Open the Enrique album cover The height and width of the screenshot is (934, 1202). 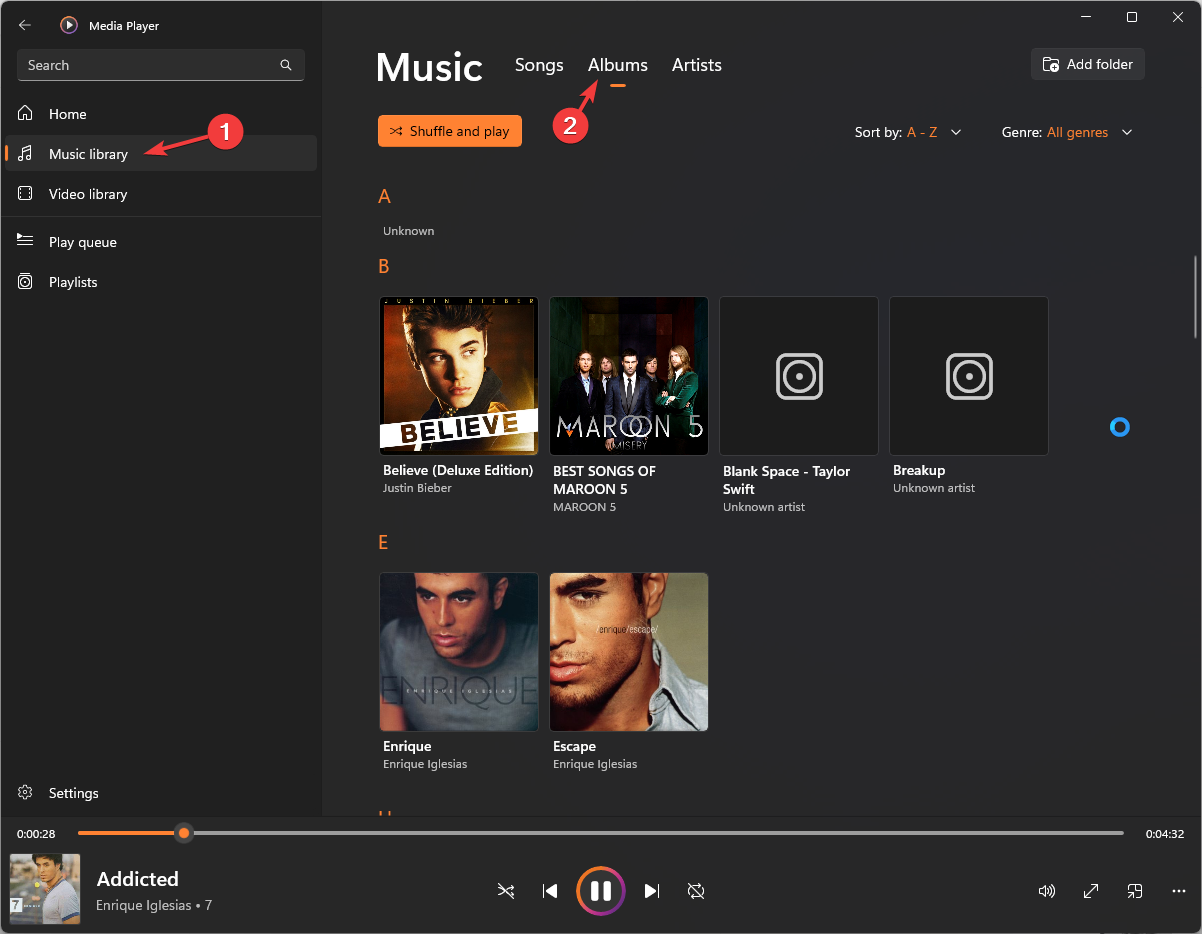tap(459, 652)
